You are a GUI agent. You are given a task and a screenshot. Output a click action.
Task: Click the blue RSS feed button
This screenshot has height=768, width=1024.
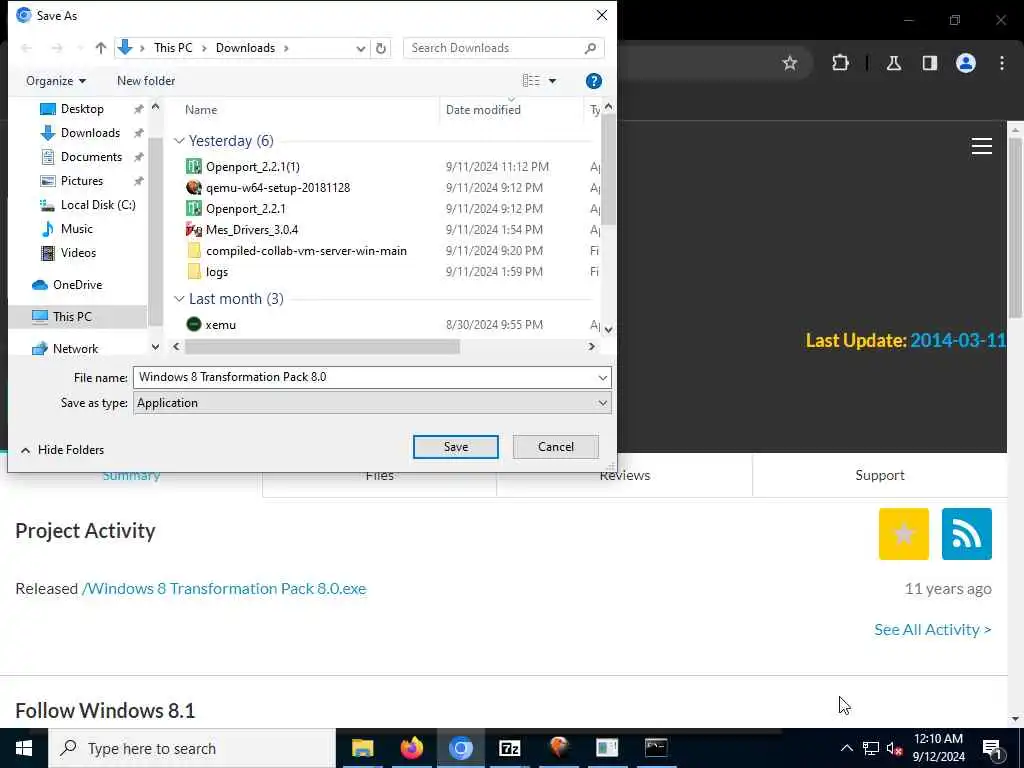click(x=967, y=534)
